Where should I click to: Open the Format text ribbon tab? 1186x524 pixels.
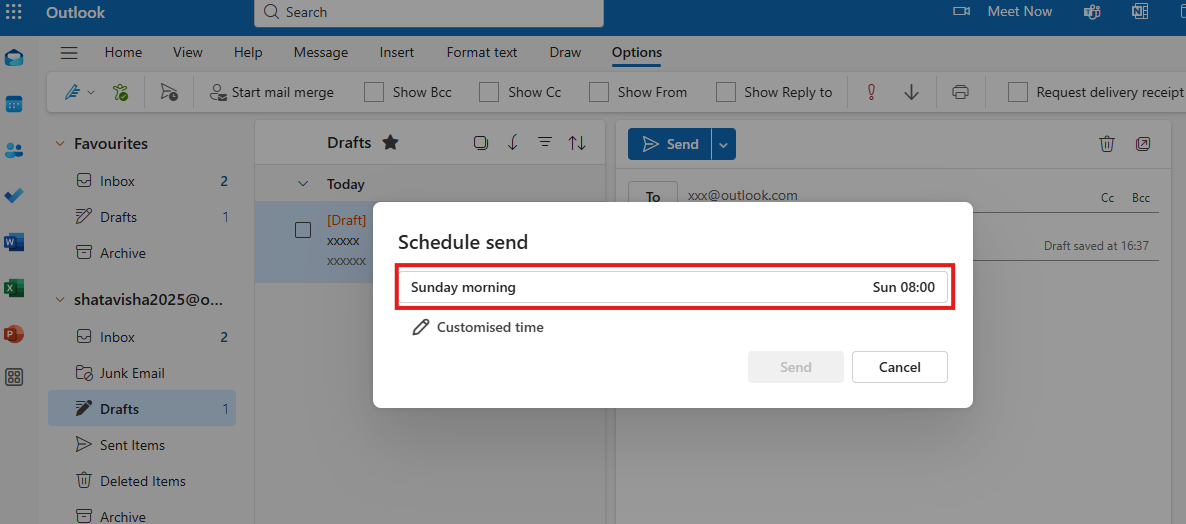click(x=482, y=52)
